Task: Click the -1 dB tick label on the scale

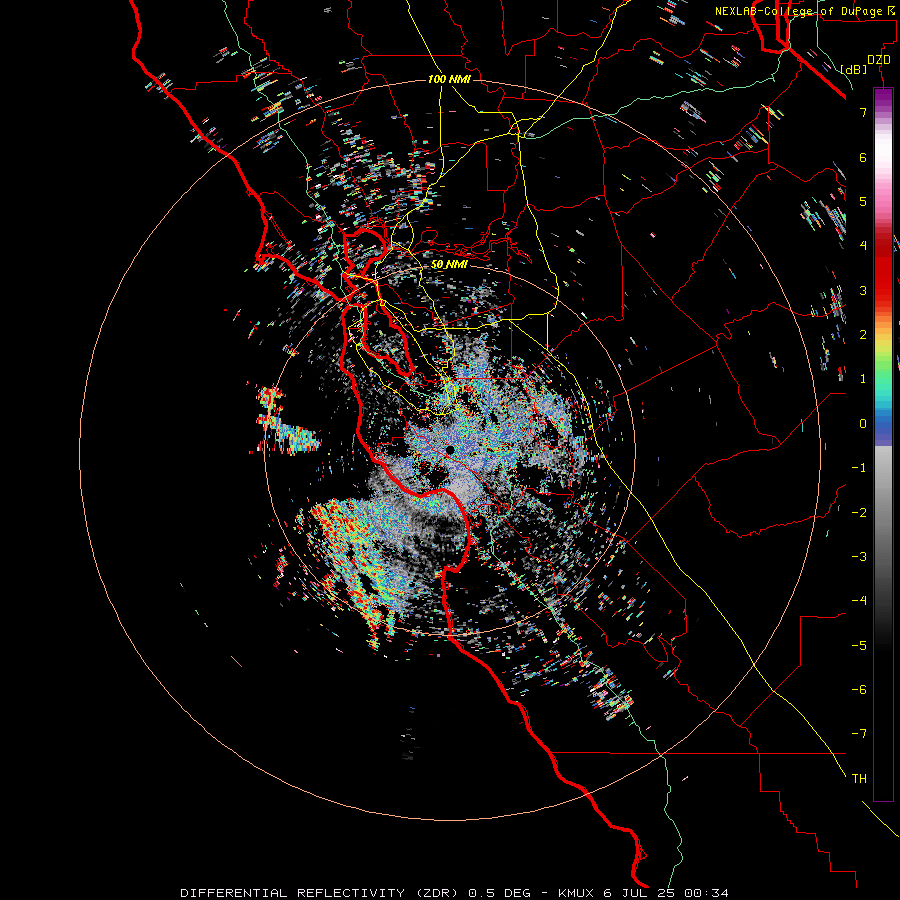Action: pyautogui.click(x=859, y=468)
